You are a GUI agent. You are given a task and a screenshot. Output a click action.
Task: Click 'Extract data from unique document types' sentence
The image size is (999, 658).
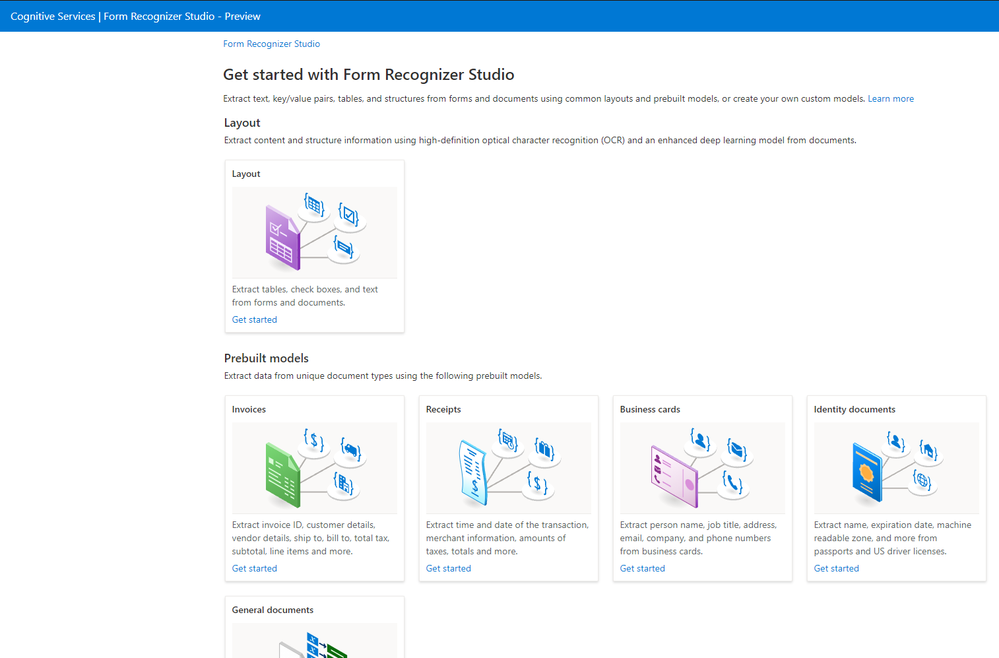point(383,376)
